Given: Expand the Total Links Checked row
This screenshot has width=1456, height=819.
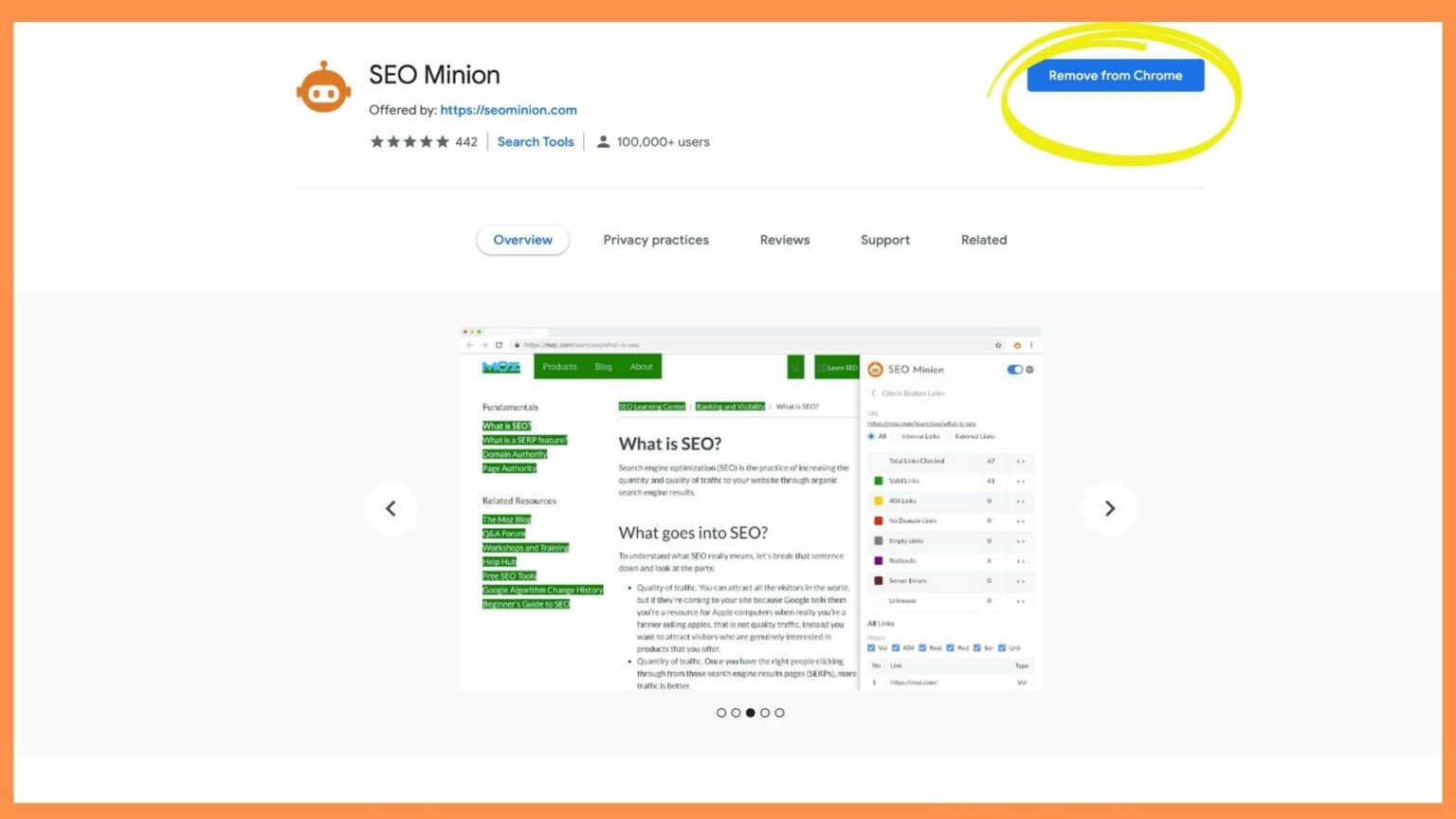Looking at the screenshot, I should (x=1021, y=461).
